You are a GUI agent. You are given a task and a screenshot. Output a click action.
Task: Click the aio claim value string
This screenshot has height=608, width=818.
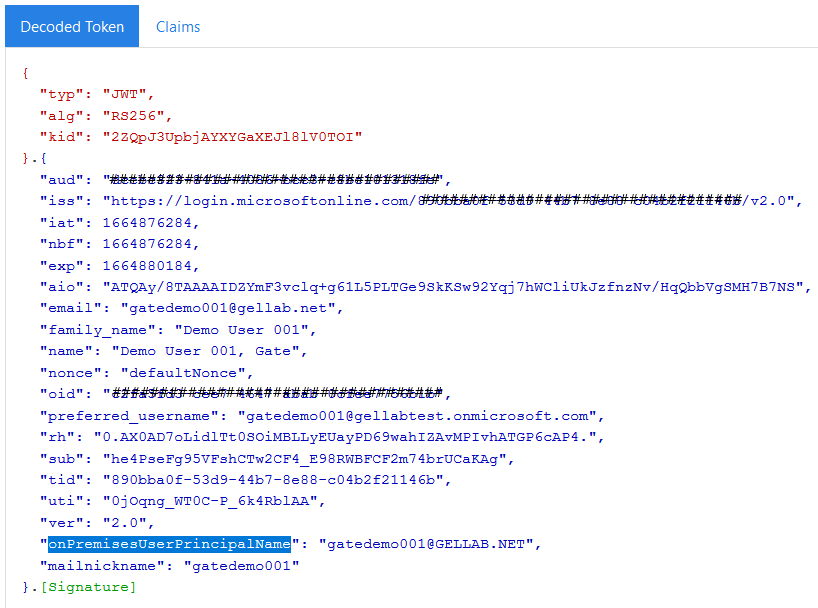(455, 287)
